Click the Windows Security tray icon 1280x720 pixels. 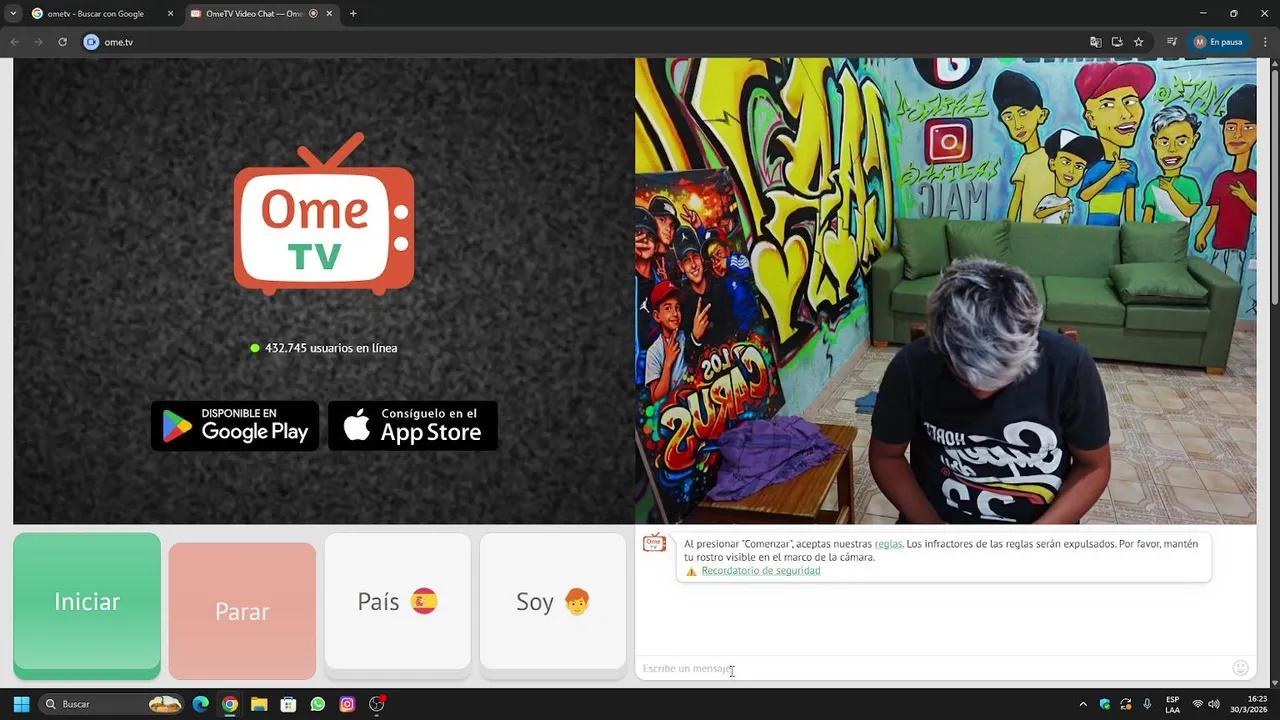1105,704
